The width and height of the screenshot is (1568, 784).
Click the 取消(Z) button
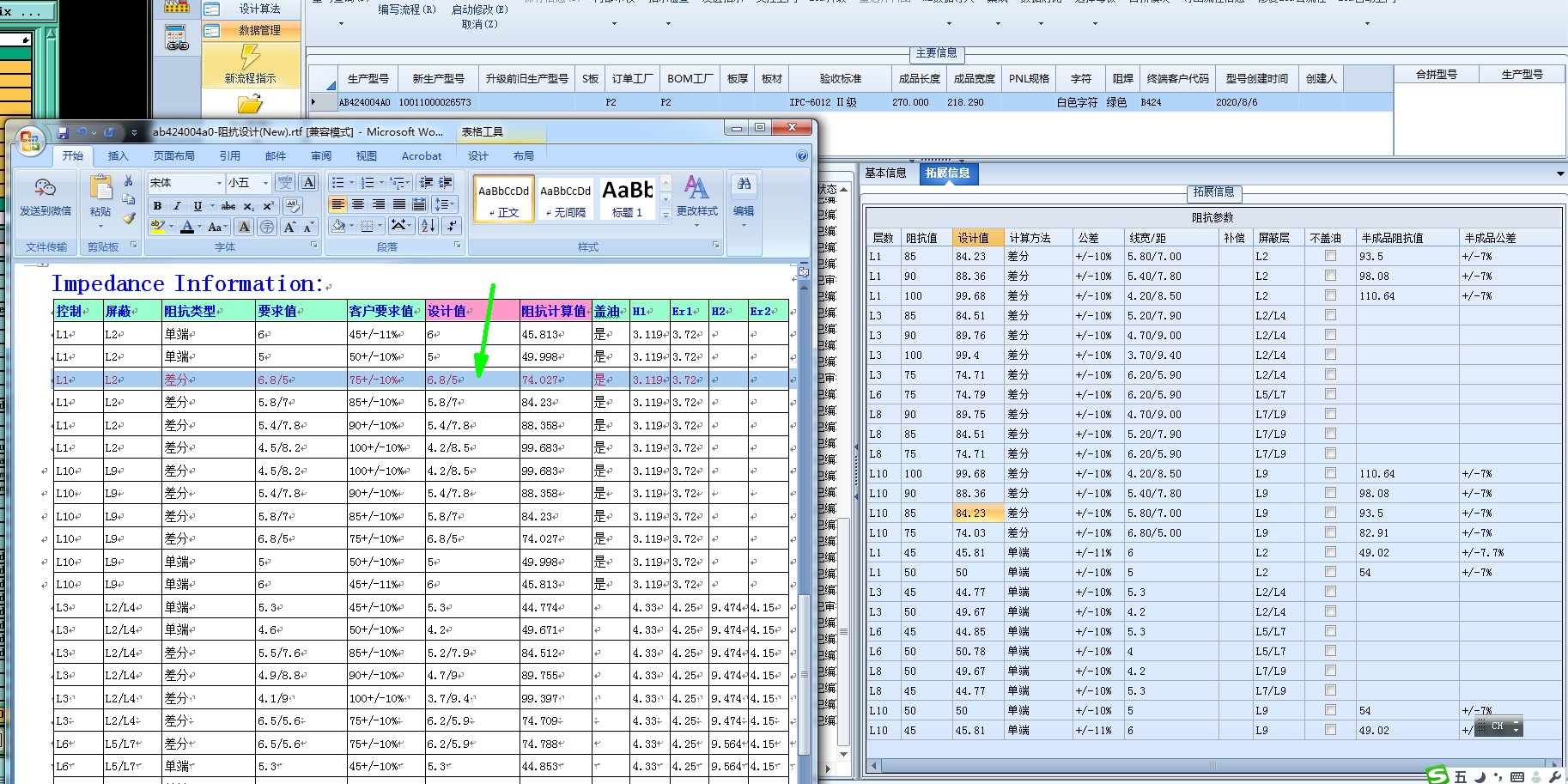(x=479, y=24)
